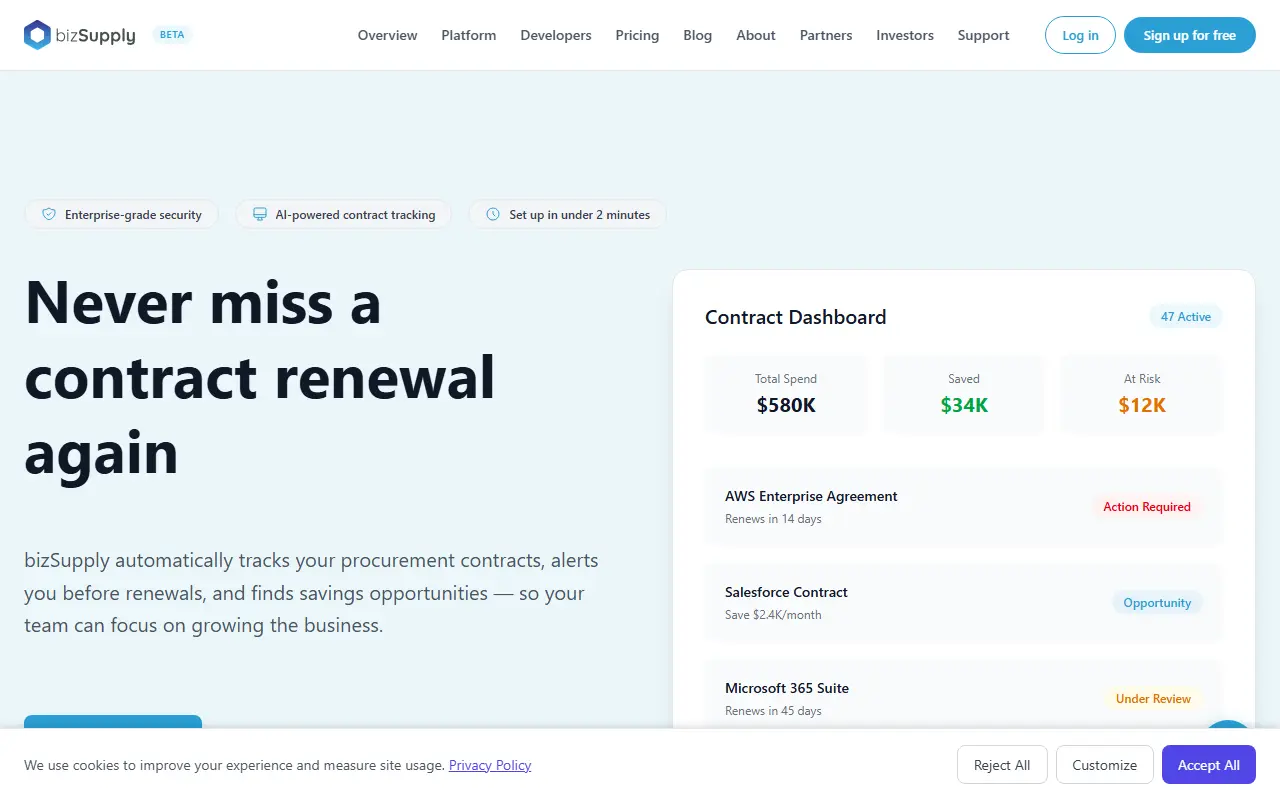The width and height of the screenshot is (1280, 800).
Task: Select the Investors nav item
Action: (x=905, y=35)
